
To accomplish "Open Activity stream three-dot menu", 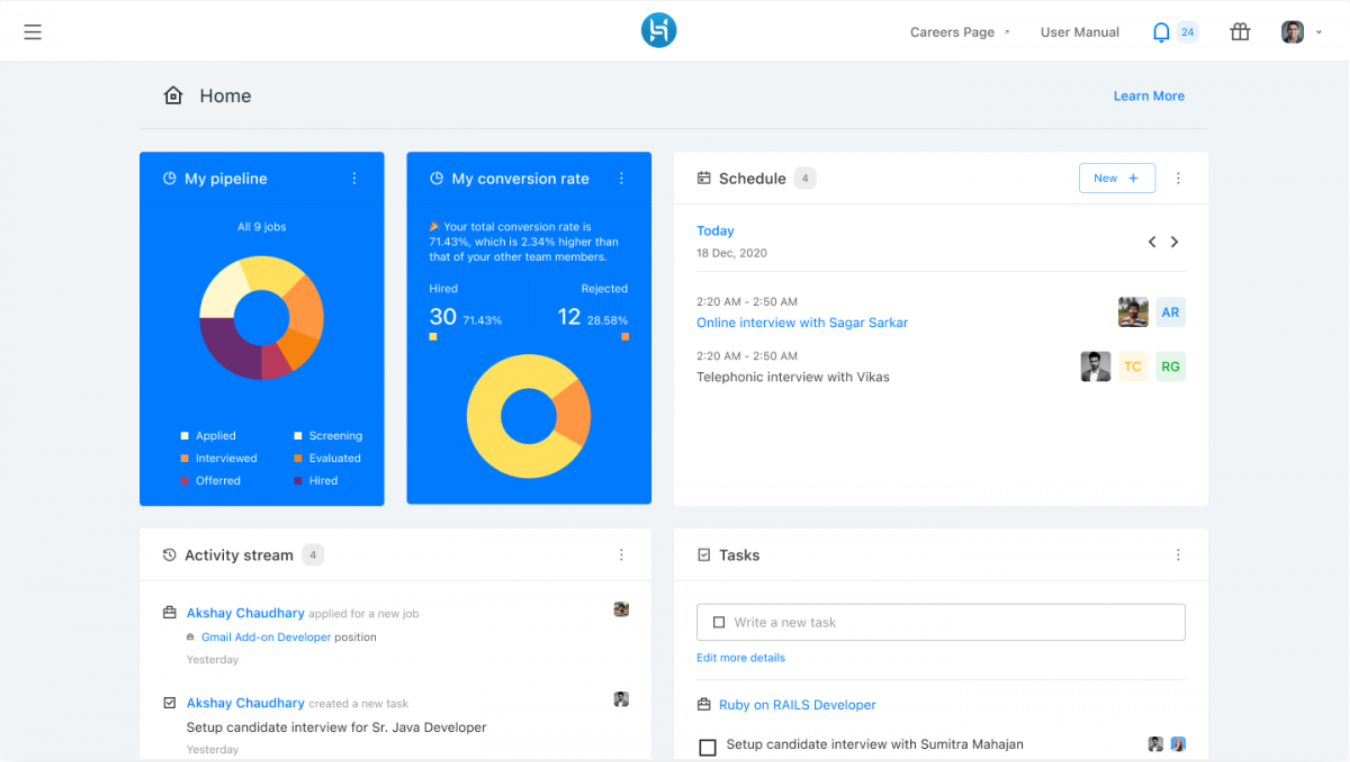I will coord(621,555).
